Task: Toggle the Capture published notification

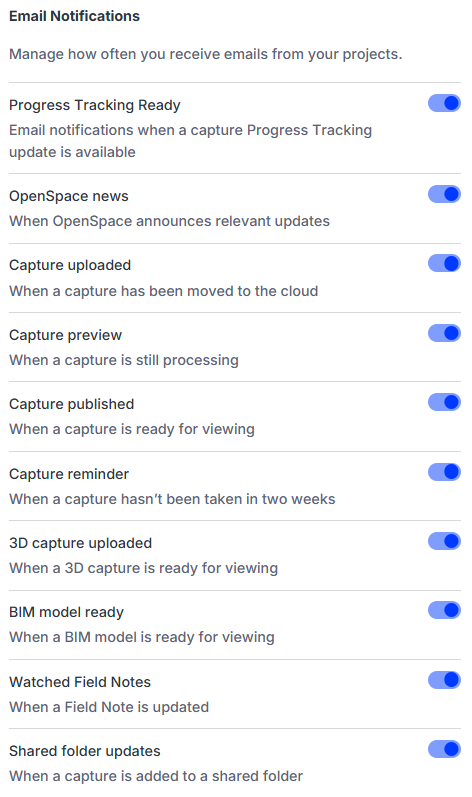Action: click(444, 402)
